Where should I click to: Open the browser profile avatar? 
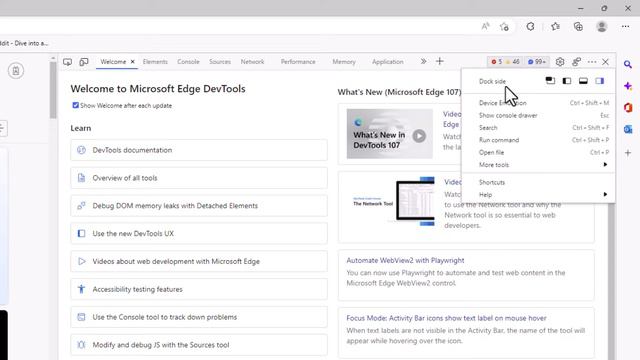pos(601,27)
